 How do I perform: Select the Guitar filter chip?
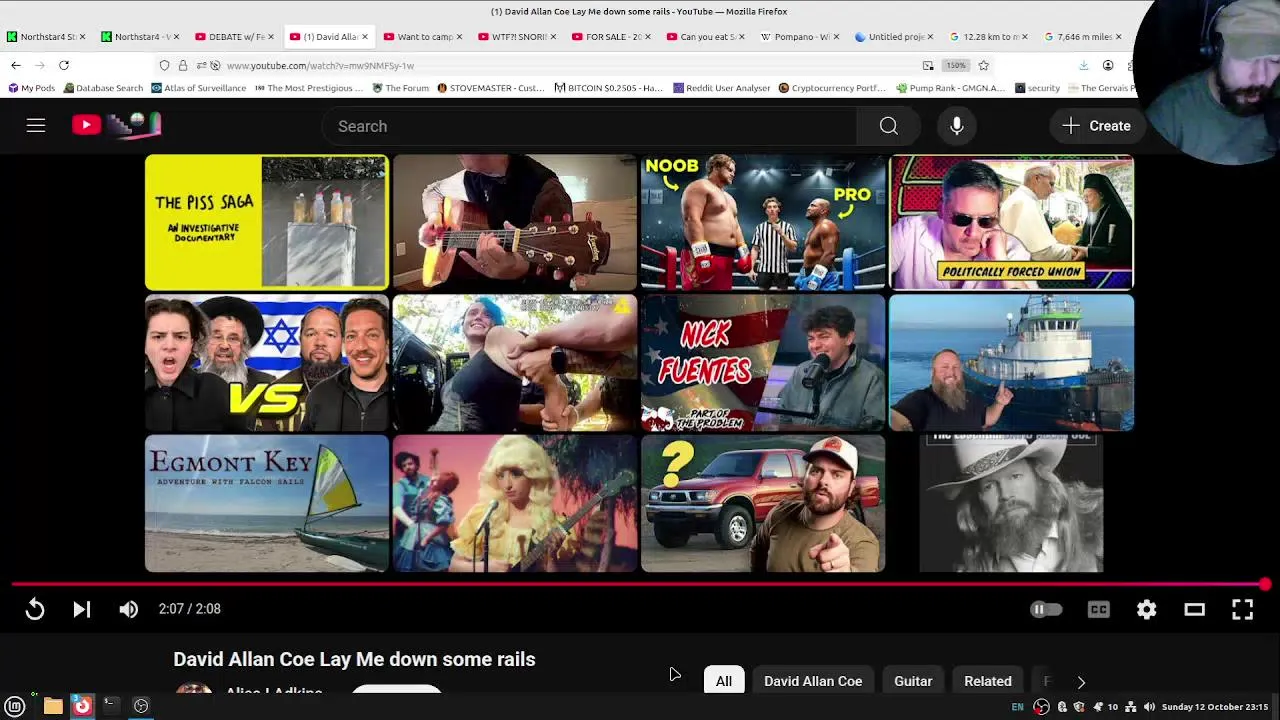point(913,681)
